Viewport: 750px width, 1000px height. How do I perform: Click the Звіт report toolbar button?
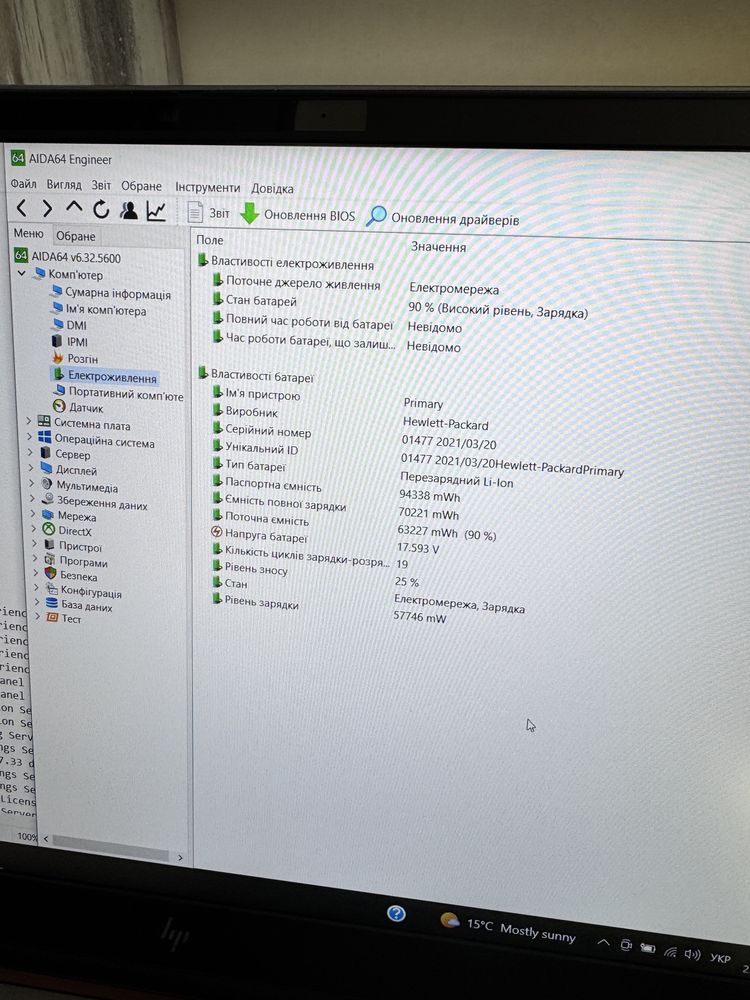coord(209,212)
